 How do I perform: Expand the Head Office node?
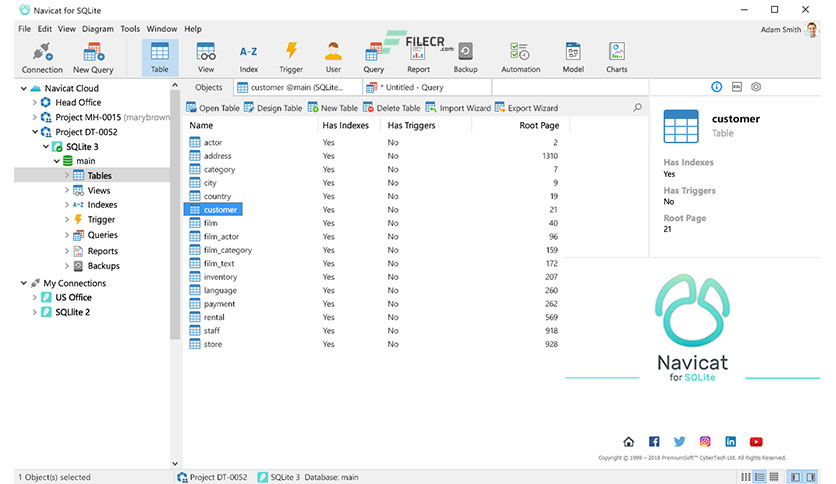click(x=35, y=102)
